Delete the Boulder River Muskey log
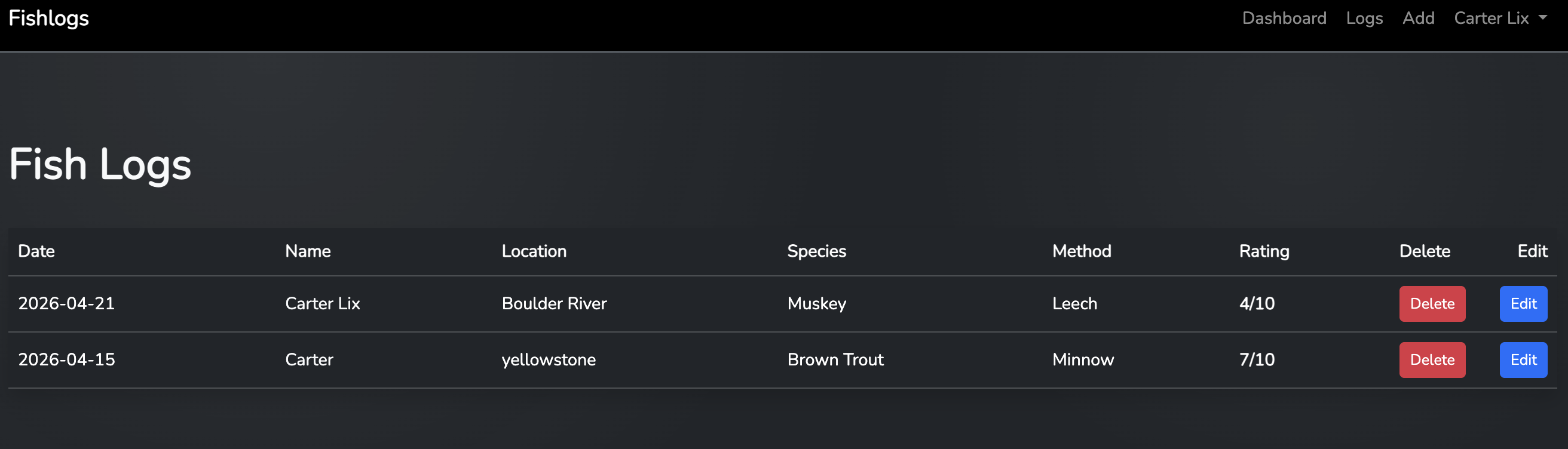Viewport: 1568px width, 449px height. point(1432,303)
